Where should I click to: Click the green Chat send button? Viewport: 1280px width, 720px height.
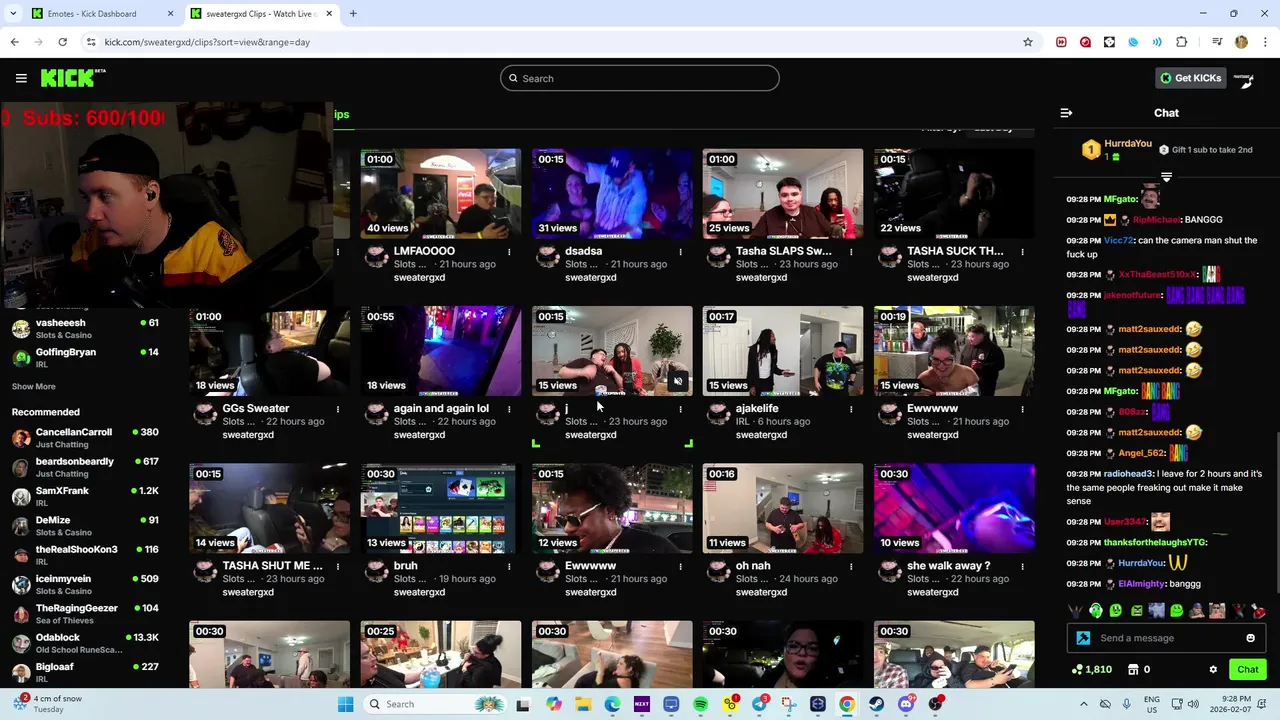(1248, 670)
